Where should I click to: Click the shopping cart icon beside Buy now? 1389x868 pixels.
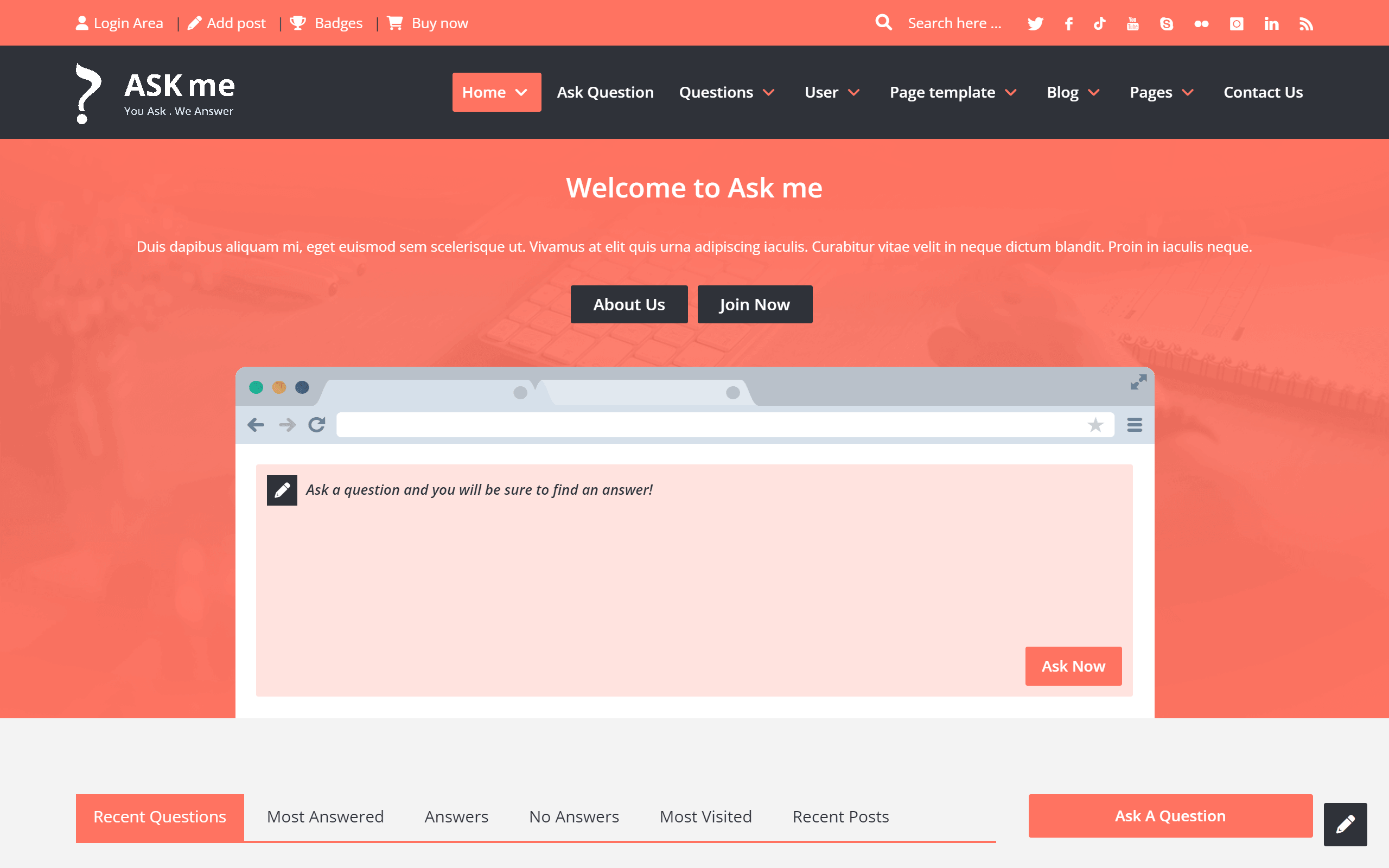pos(394,22)
